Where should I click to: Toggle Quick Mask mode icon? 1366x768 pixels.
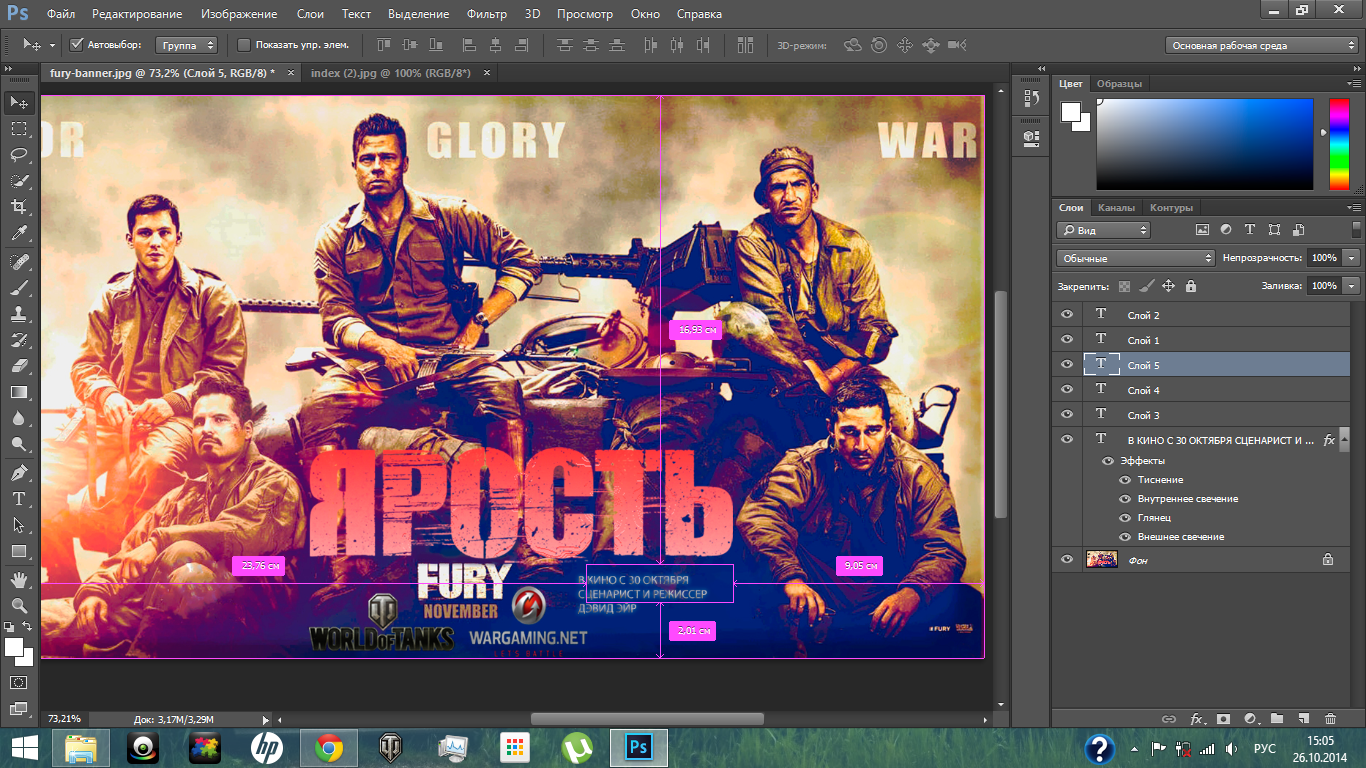[x=19, y=682]
